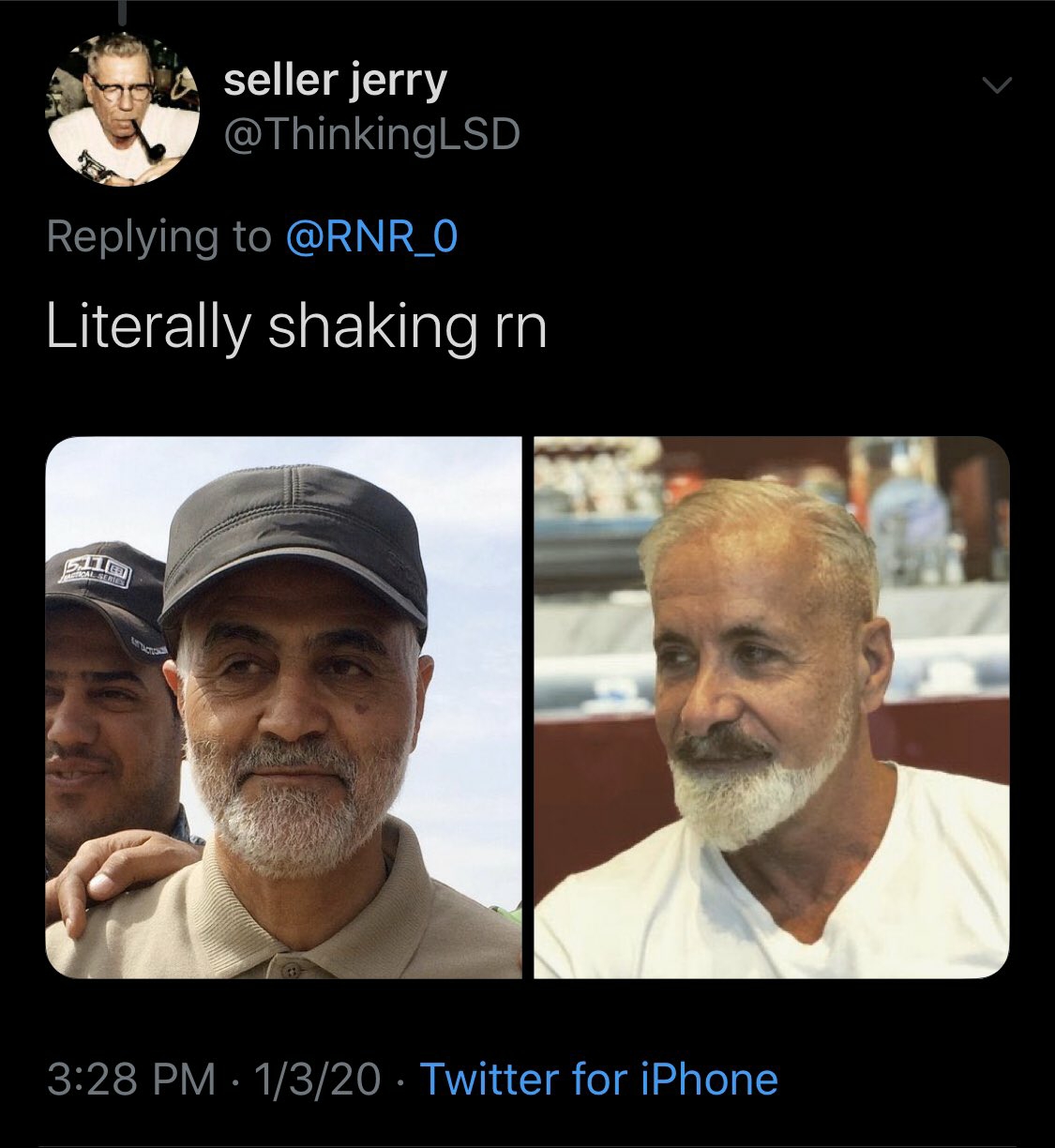
Task: Open the left photo of man in black cap
Action: [x=284, y=708]
